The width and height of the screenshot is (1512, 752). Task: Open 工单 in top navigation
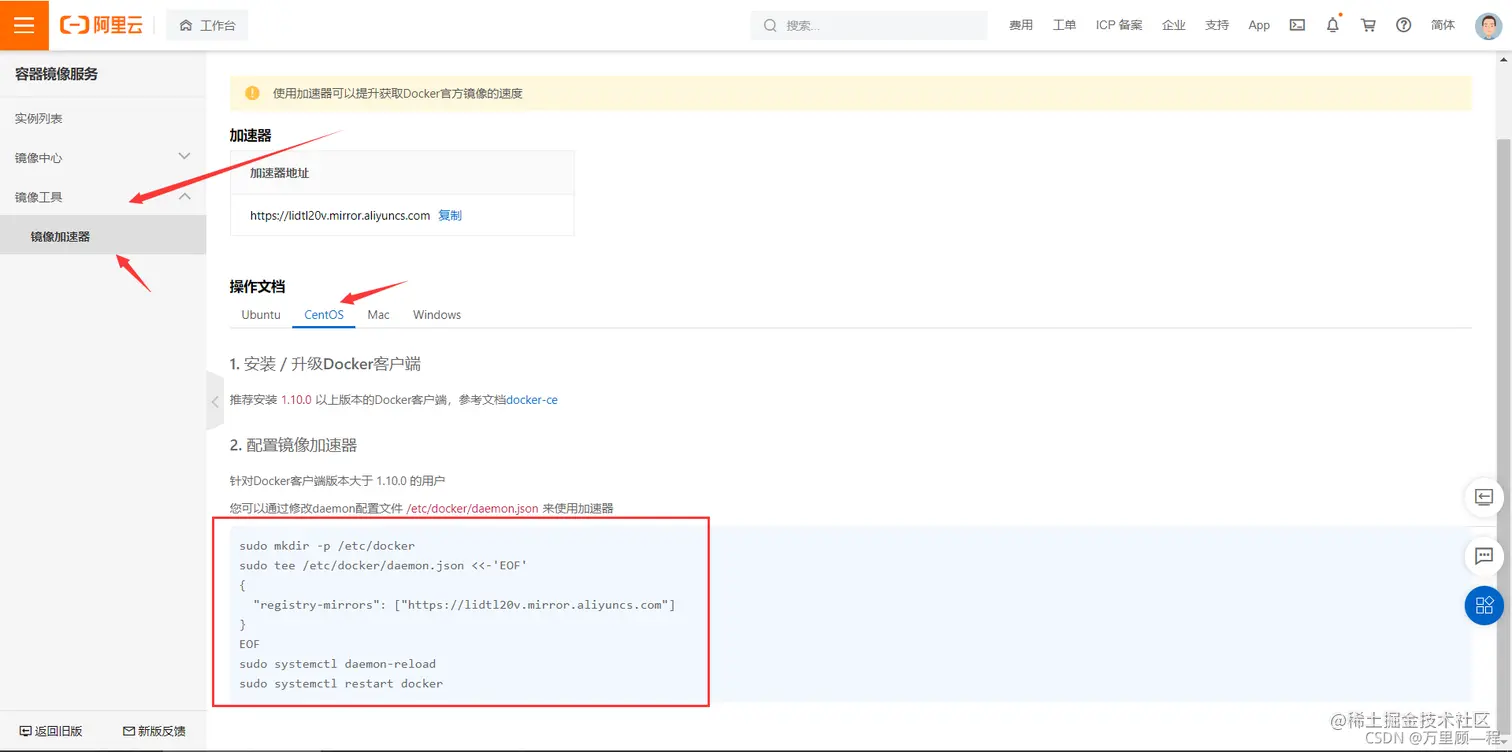[x=1064, y=25]
